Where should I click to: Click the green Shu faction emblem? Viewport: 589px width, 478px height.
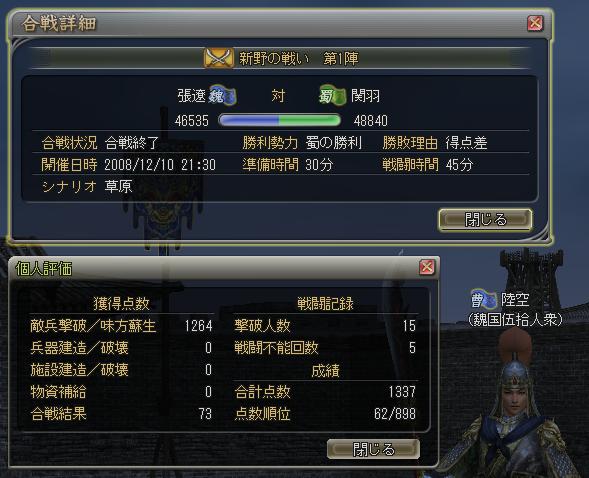[x=332, y=95]
